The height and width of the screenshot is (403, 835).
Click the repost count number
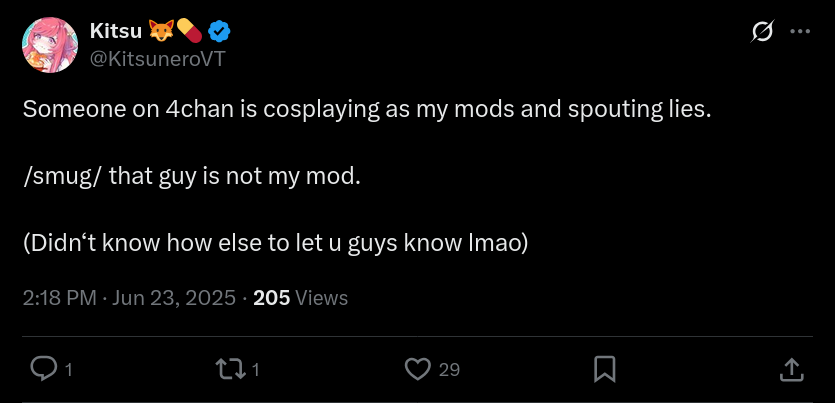[x=255, y=370]
